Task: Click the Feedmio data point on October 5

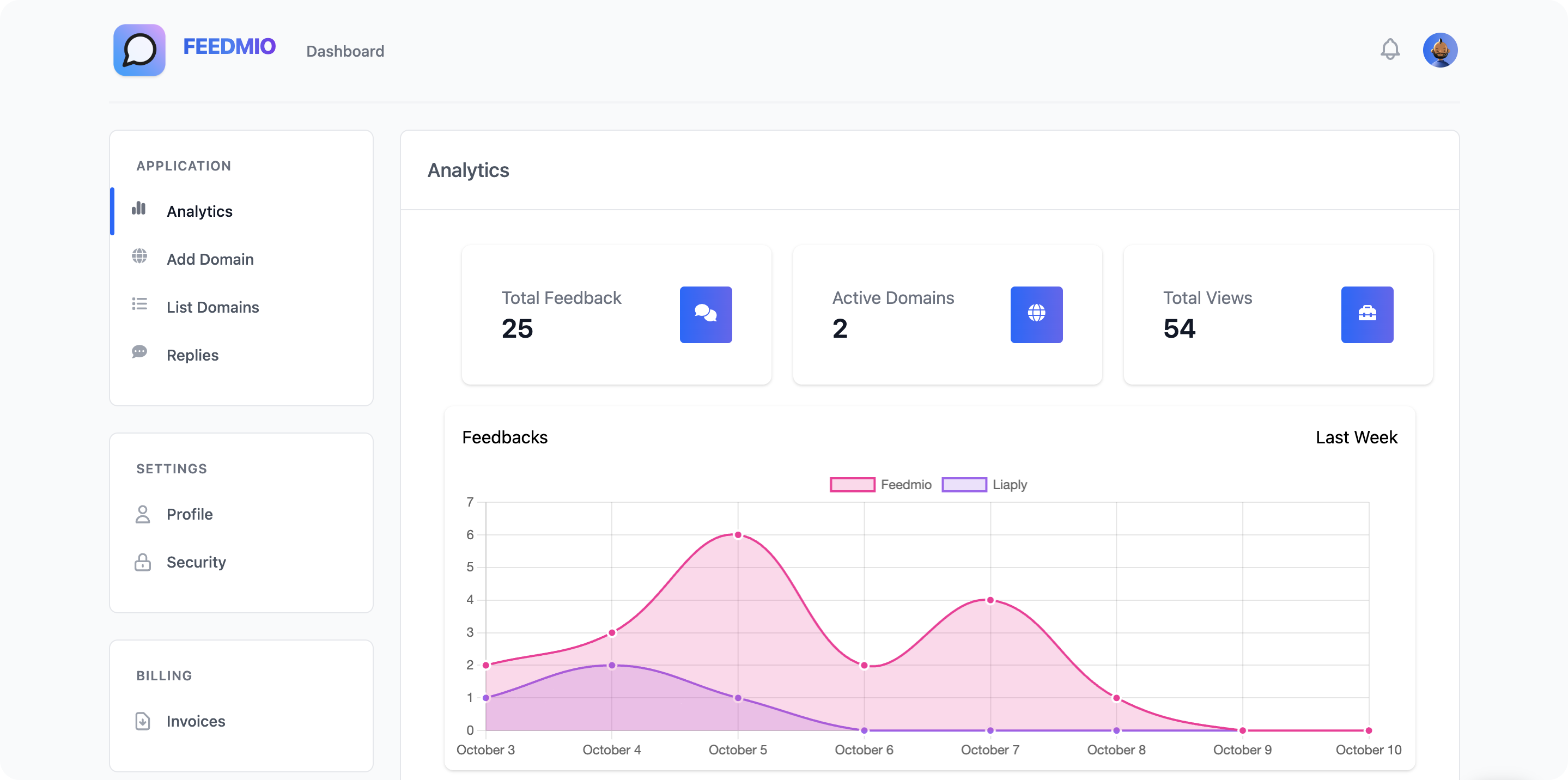Action: [x=738, y=535]
